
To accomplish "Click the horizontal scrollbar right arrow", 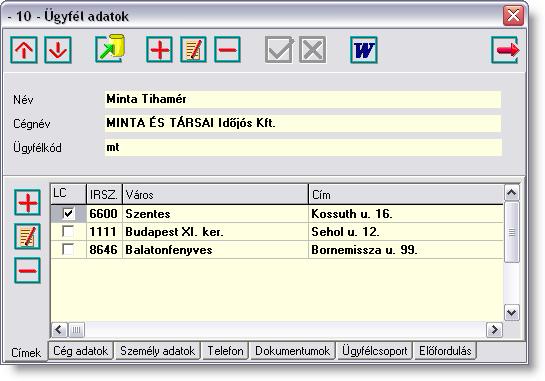I will click(x=494, y=330).
